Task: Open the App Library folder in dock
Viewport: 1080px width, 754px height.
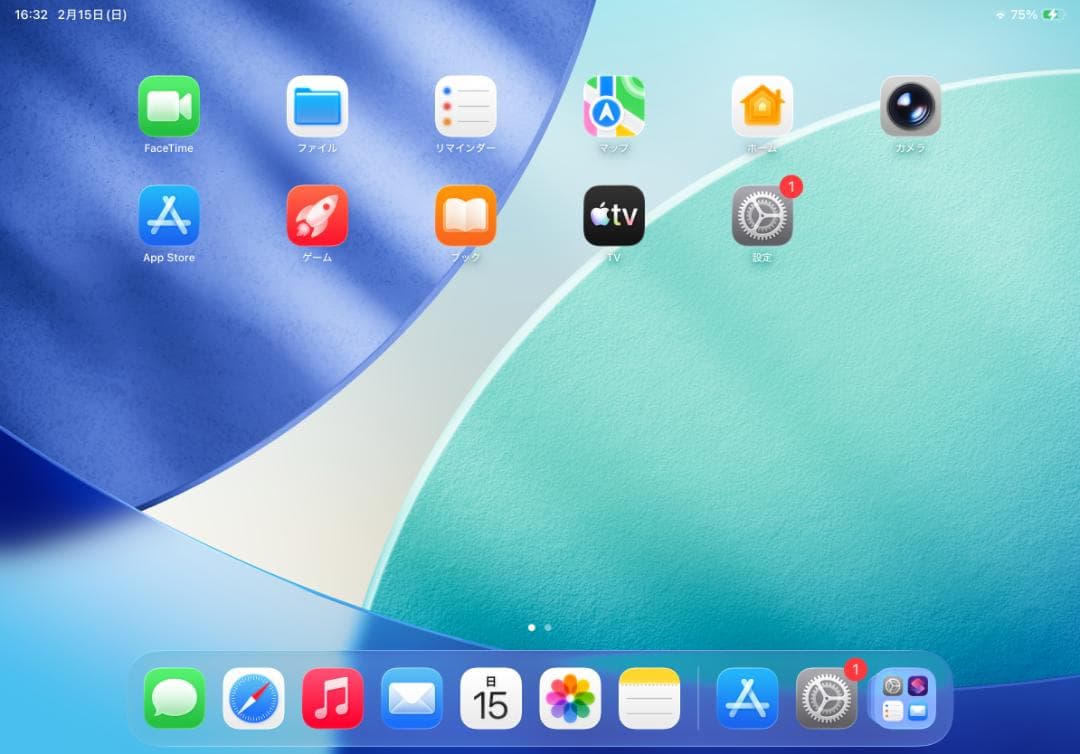Action: click(905, 698)
